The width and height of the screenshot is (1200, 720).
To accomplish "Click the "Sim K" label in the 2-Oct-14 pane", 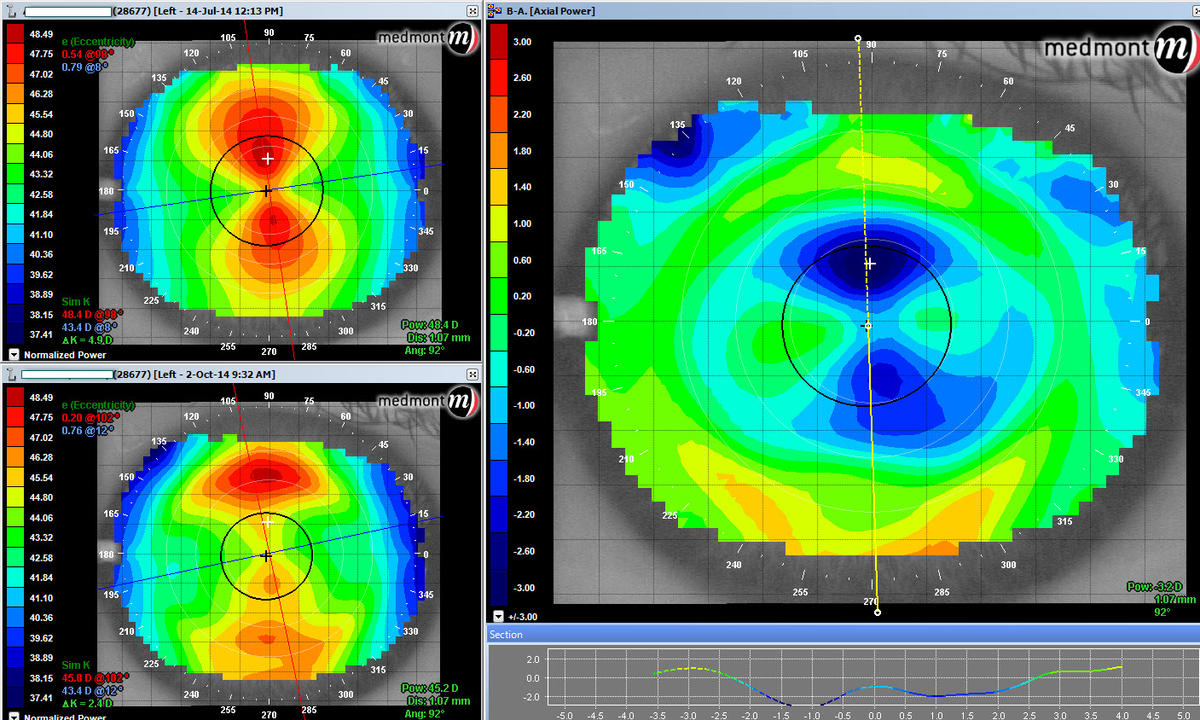I will pyautogui.click(x=76, y=665).
